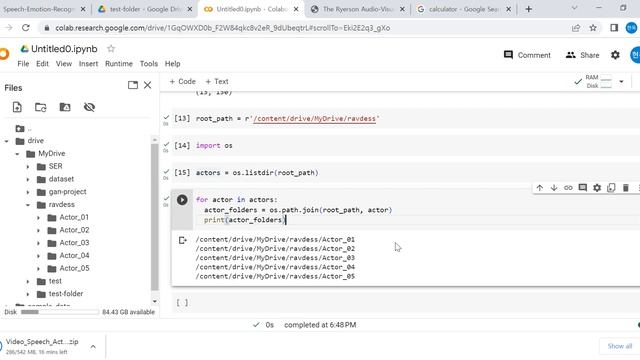Close the Files side panel
This screenshot has width=640, height=360.
147,85
